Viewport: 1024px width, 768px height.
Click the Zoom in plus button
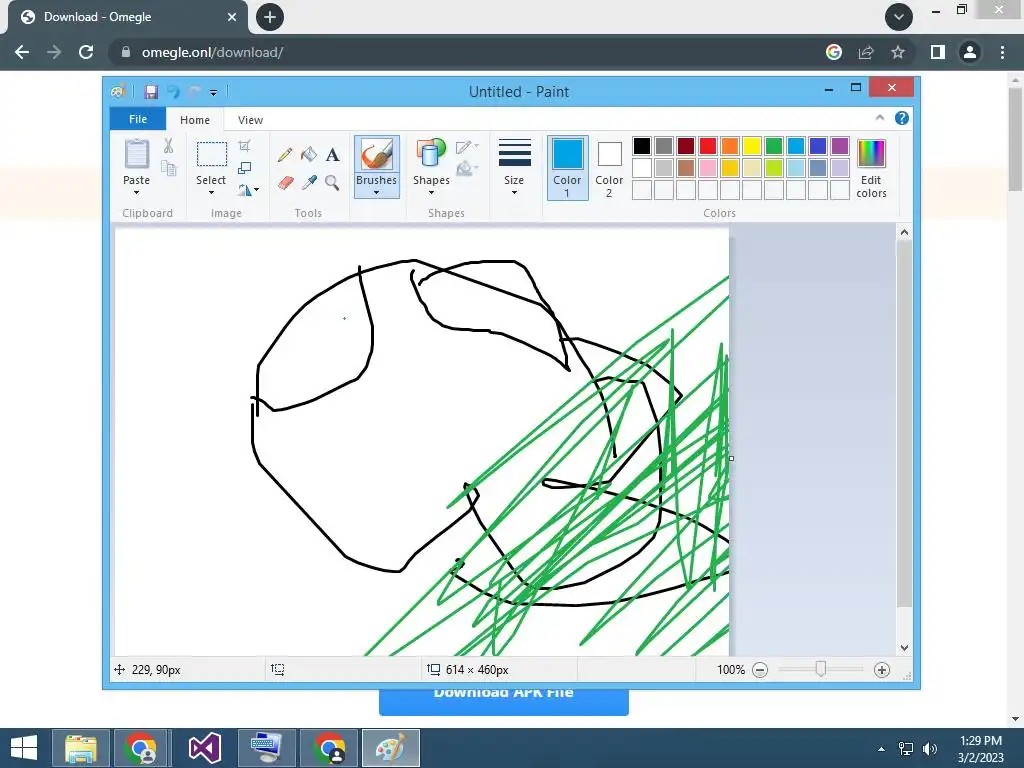coord(882,670)
